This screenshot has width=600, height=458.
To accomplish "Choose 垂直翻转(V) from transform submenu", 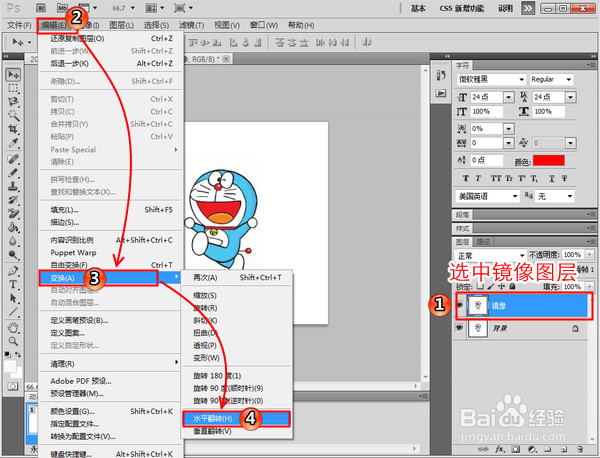I will 237,431.
